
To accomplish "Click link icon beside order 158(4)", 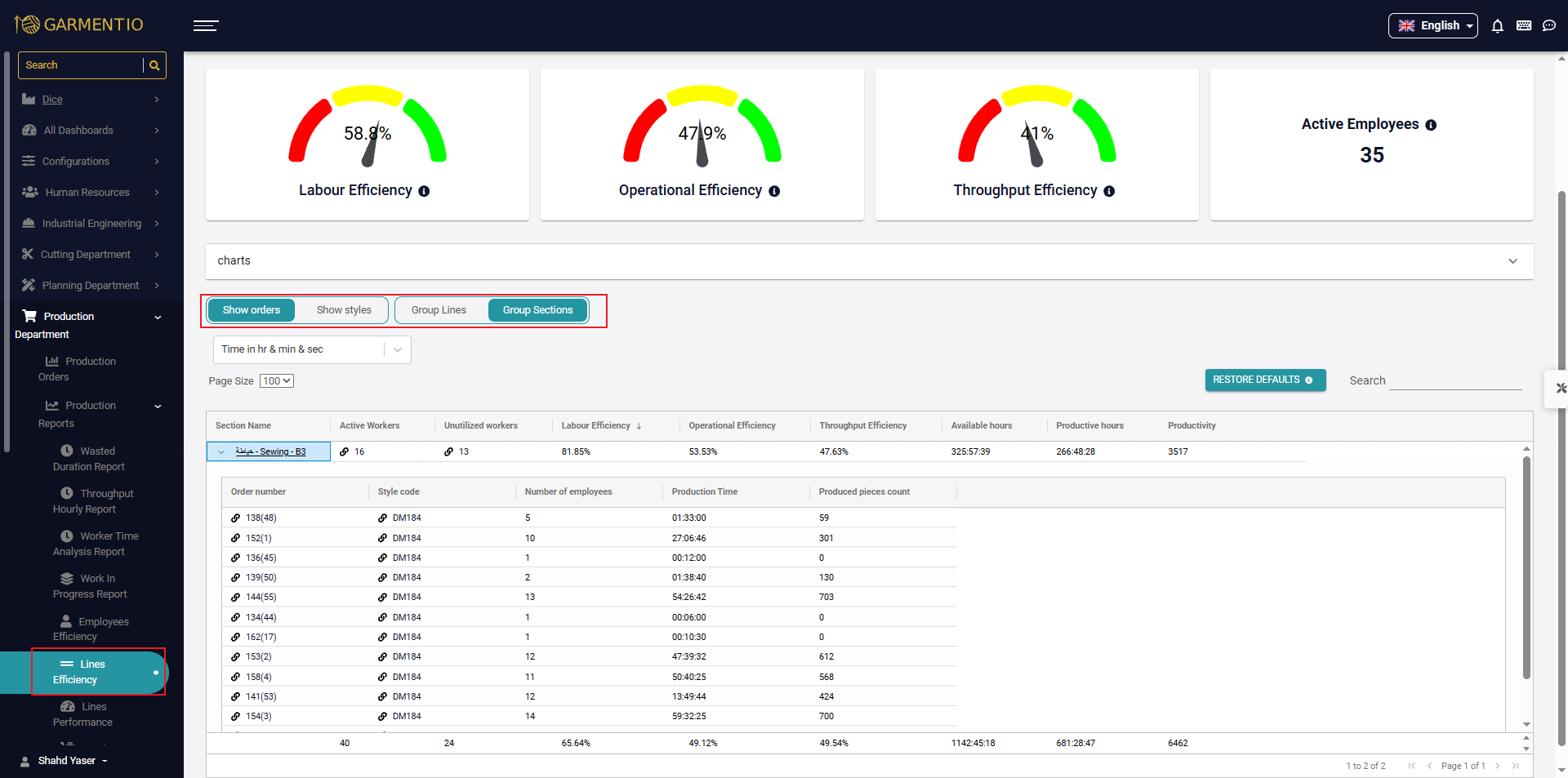I will pos(235,678).
